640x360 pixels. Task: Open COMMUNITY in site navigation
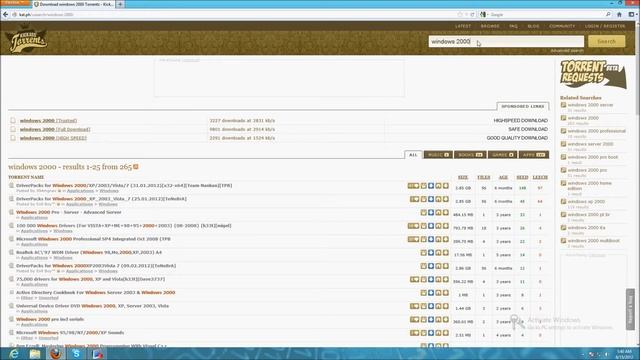pyautogui.click(x=562, y=26)
